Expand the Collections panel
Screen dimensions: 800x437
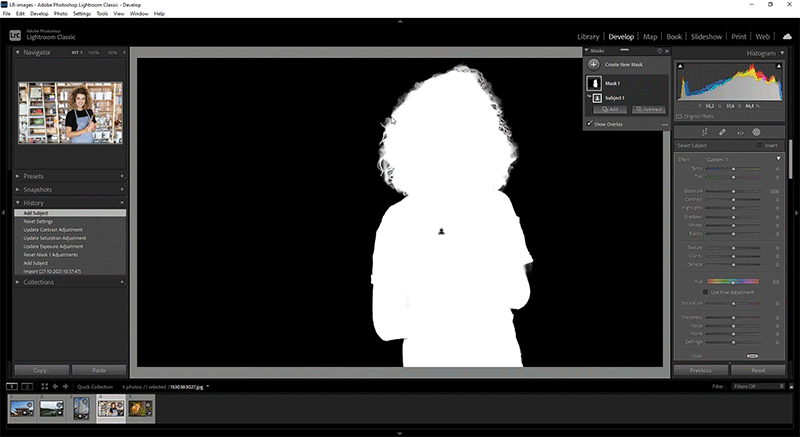(19, 282)
